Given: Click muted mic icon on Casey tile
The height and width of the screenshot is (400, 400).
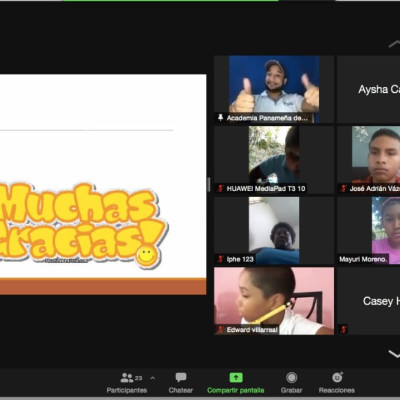Looking at the screenshot, I should (343, 330).
